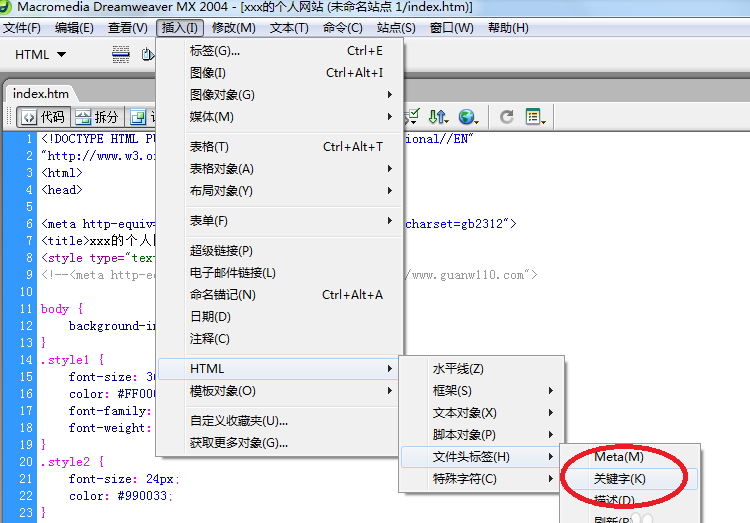Select the index.htm document tab

point(41,93)
